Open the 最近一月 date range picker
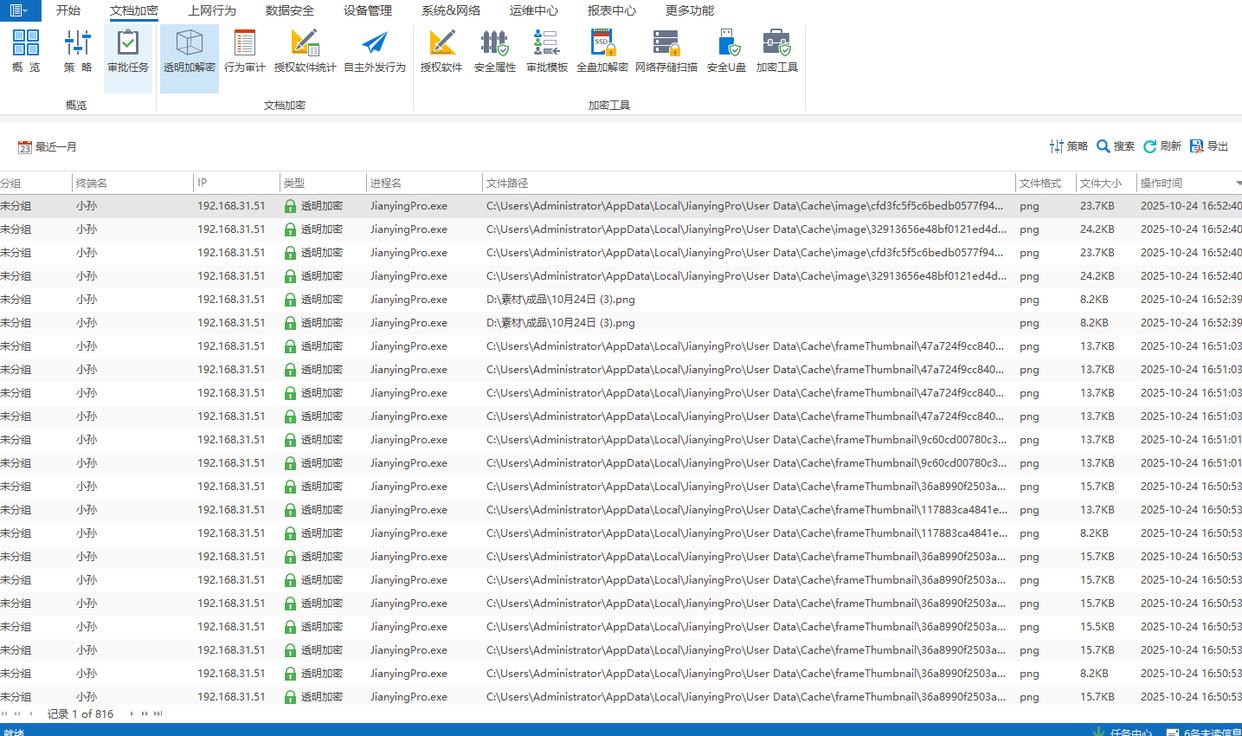Viewport: 1242px width, 736px height. (x=47, y=147)
